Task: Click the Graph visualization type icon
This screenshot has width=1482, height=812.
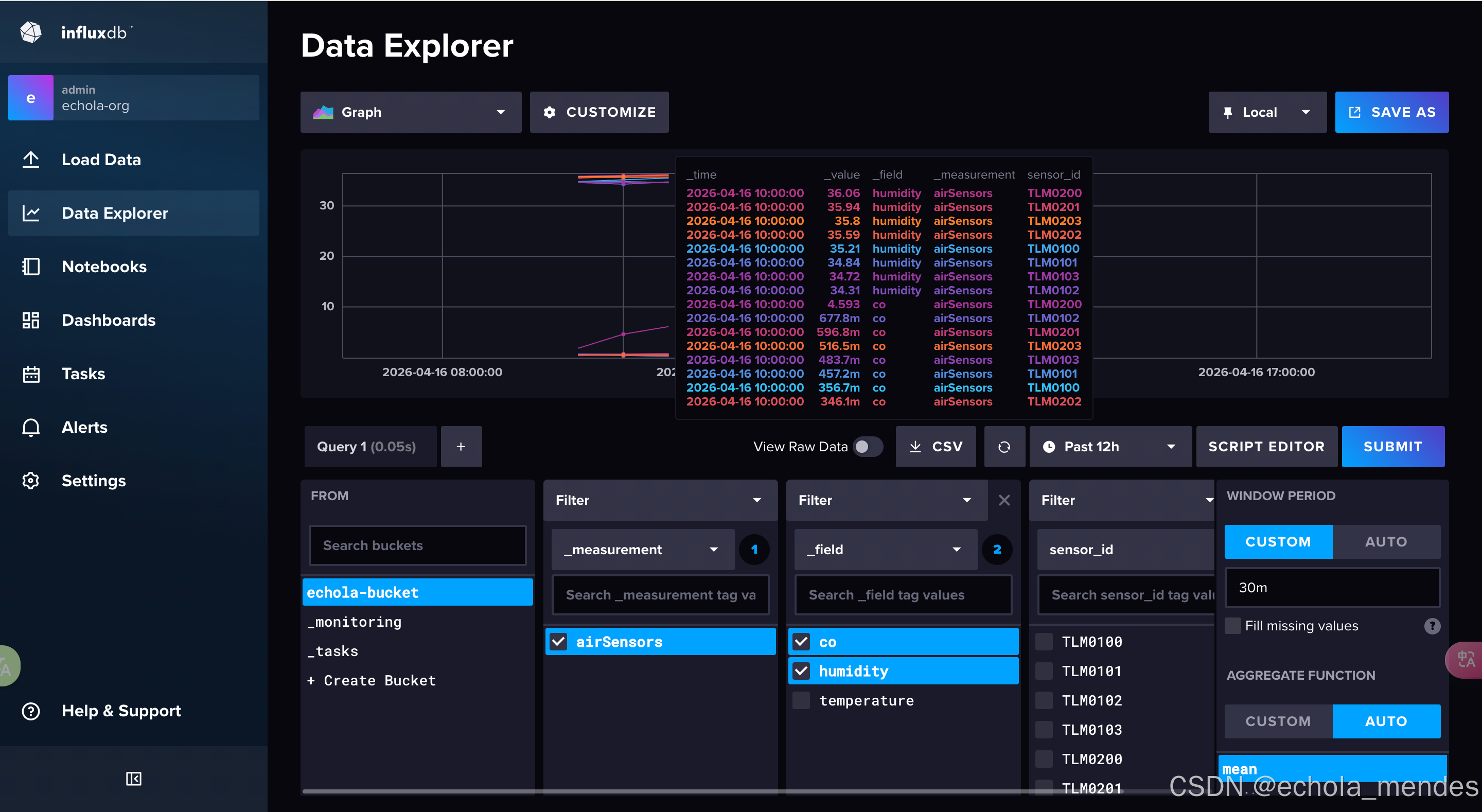Action: click(323, 112)
